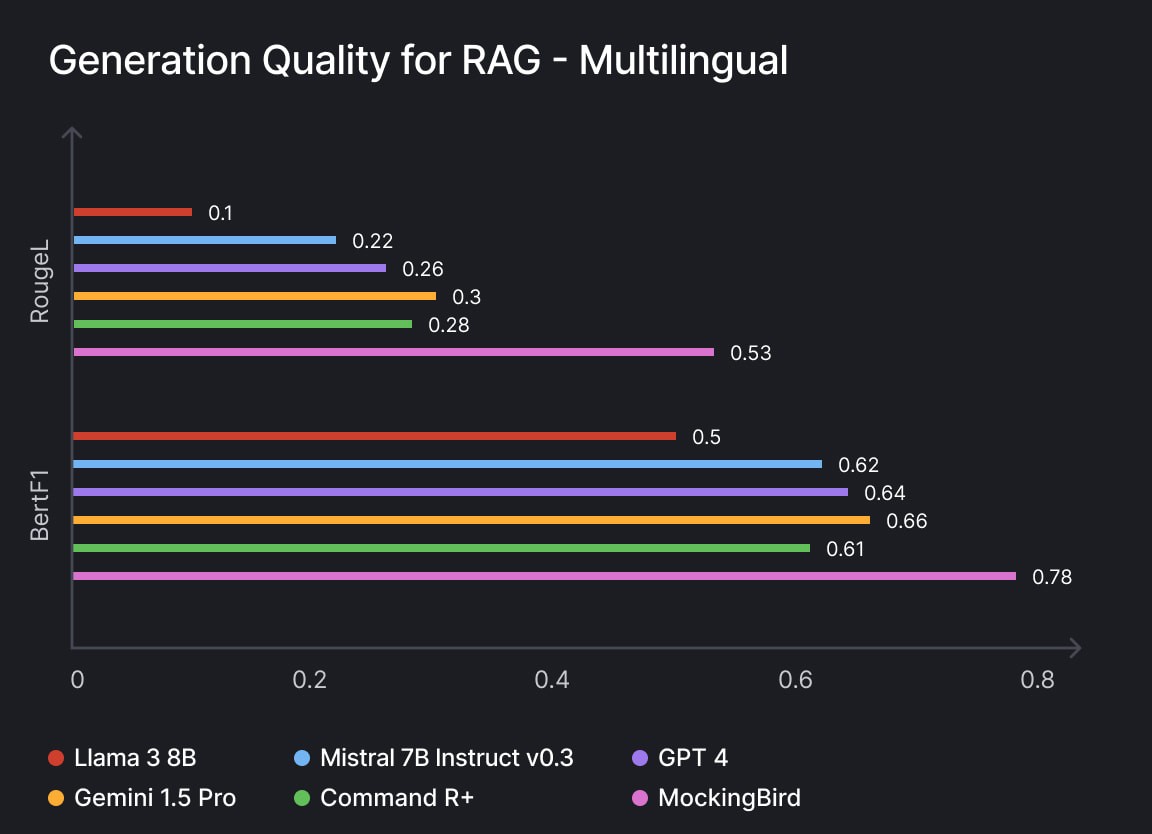This screenshot has height=834, width=1152.
Task: Click the green Command R+ legend dot
Action: point(302,798)
